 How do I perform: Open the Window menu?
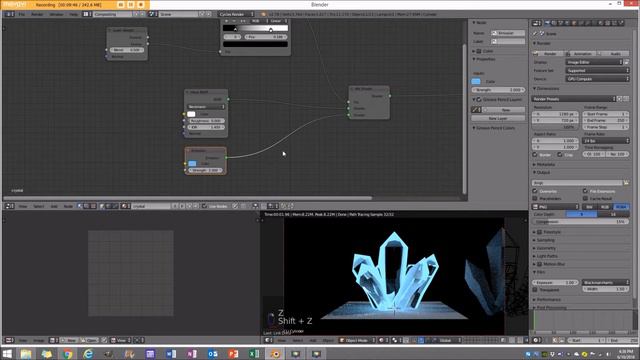pyautogui.click(x=56, y=14)
